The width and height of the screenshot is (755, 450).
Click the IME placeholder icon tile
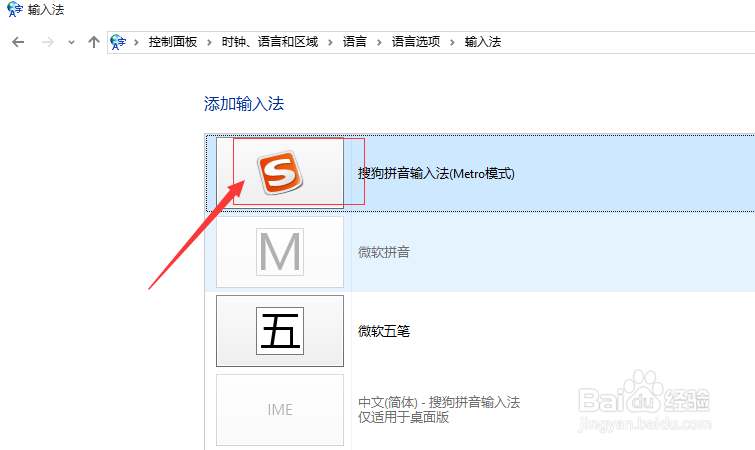(x=280, y=410)
